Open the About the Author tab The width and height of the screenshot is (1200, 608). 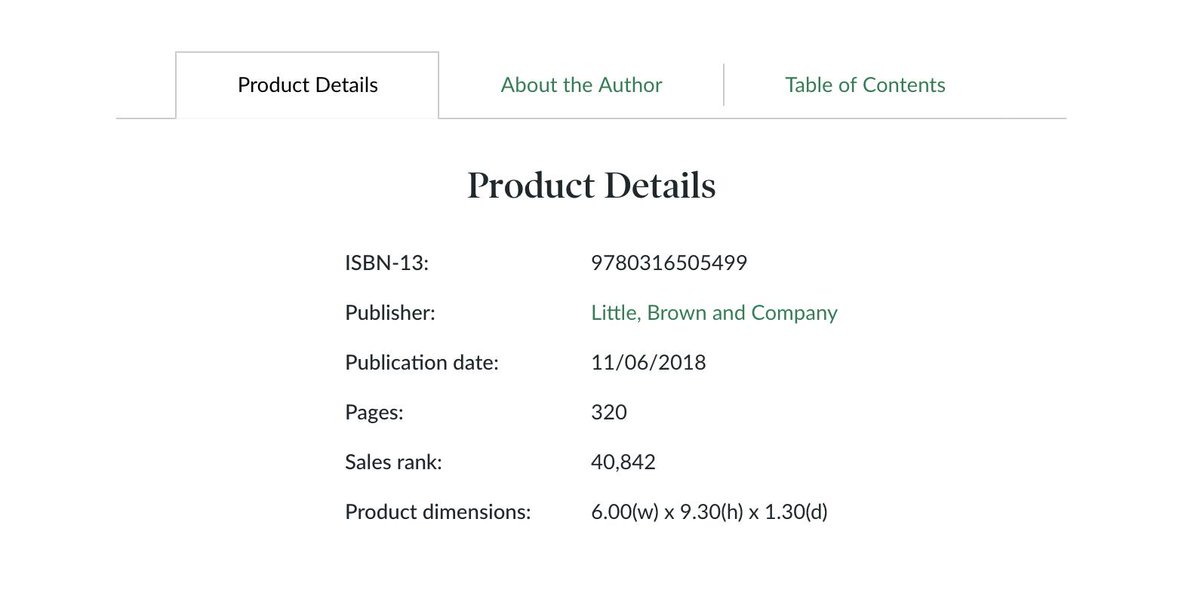[581, 85]
